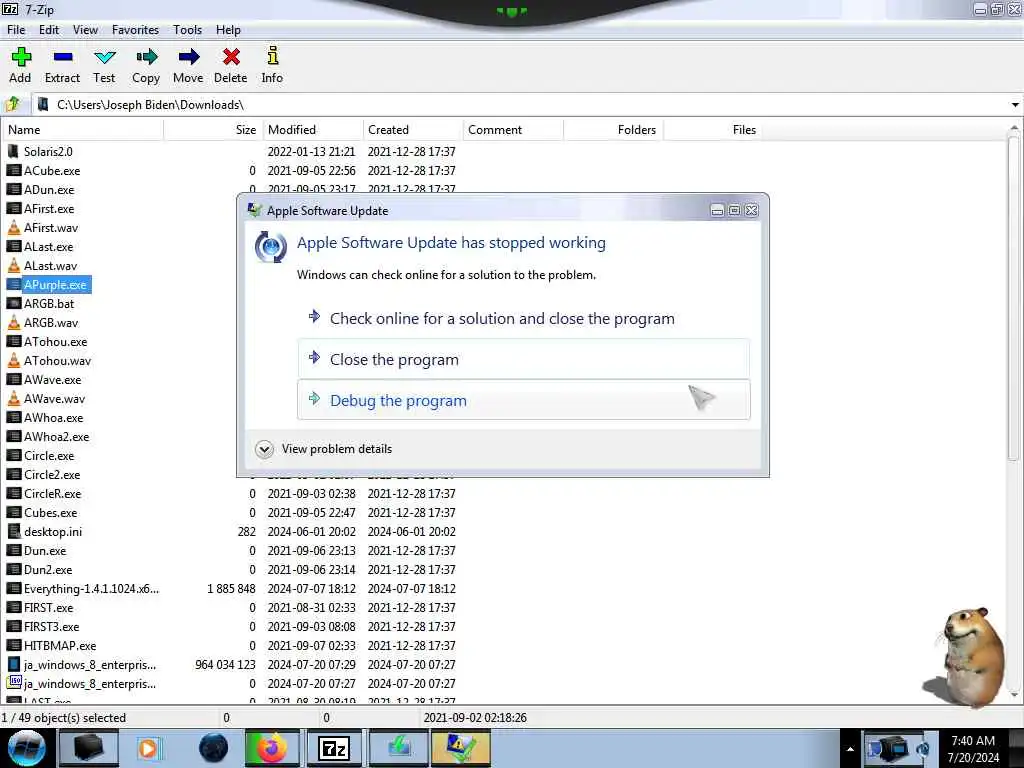Select the AWave.wav file icon
The height and width of the screenshot is (768, 1024).
[x=14, y=398]
